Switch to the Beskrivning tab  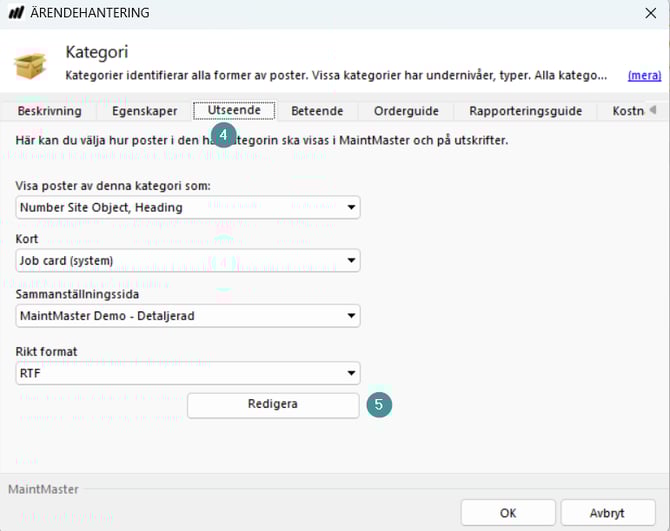click(49, 111)
